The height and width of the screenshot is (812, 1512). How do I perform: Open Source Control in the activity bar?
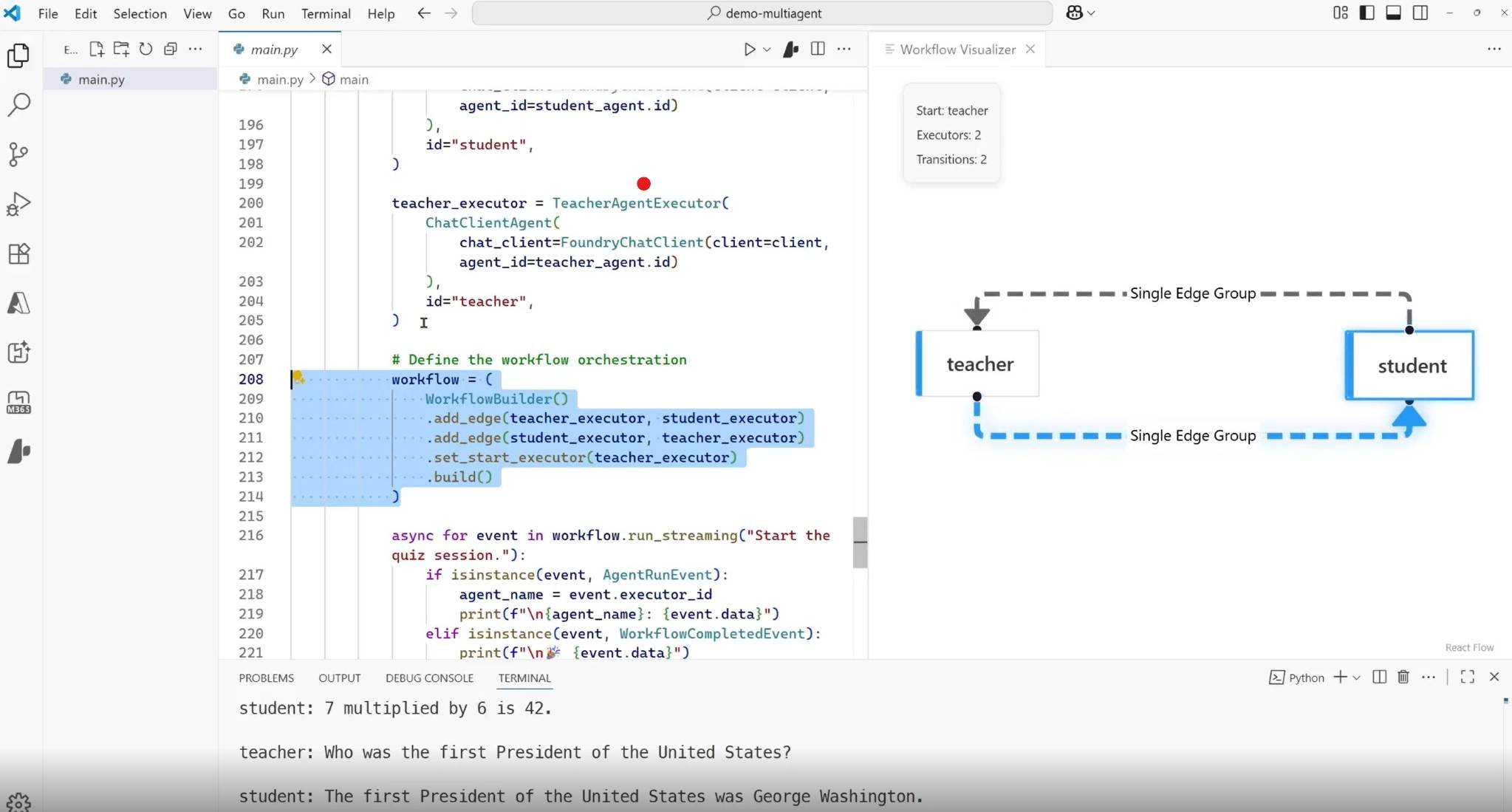(x=19, y=154)
